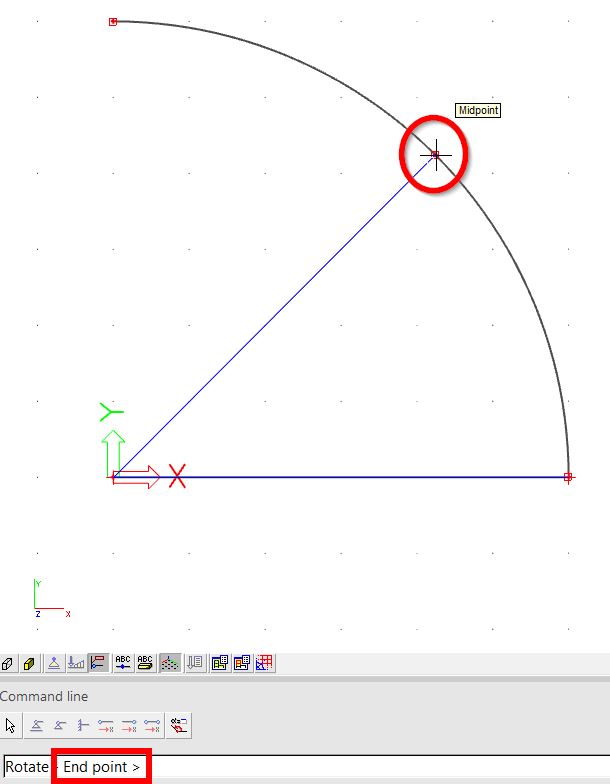The image size is (610, 784).
Task: Click the 'Command line' panel label
Action: (x=44, y=696)
